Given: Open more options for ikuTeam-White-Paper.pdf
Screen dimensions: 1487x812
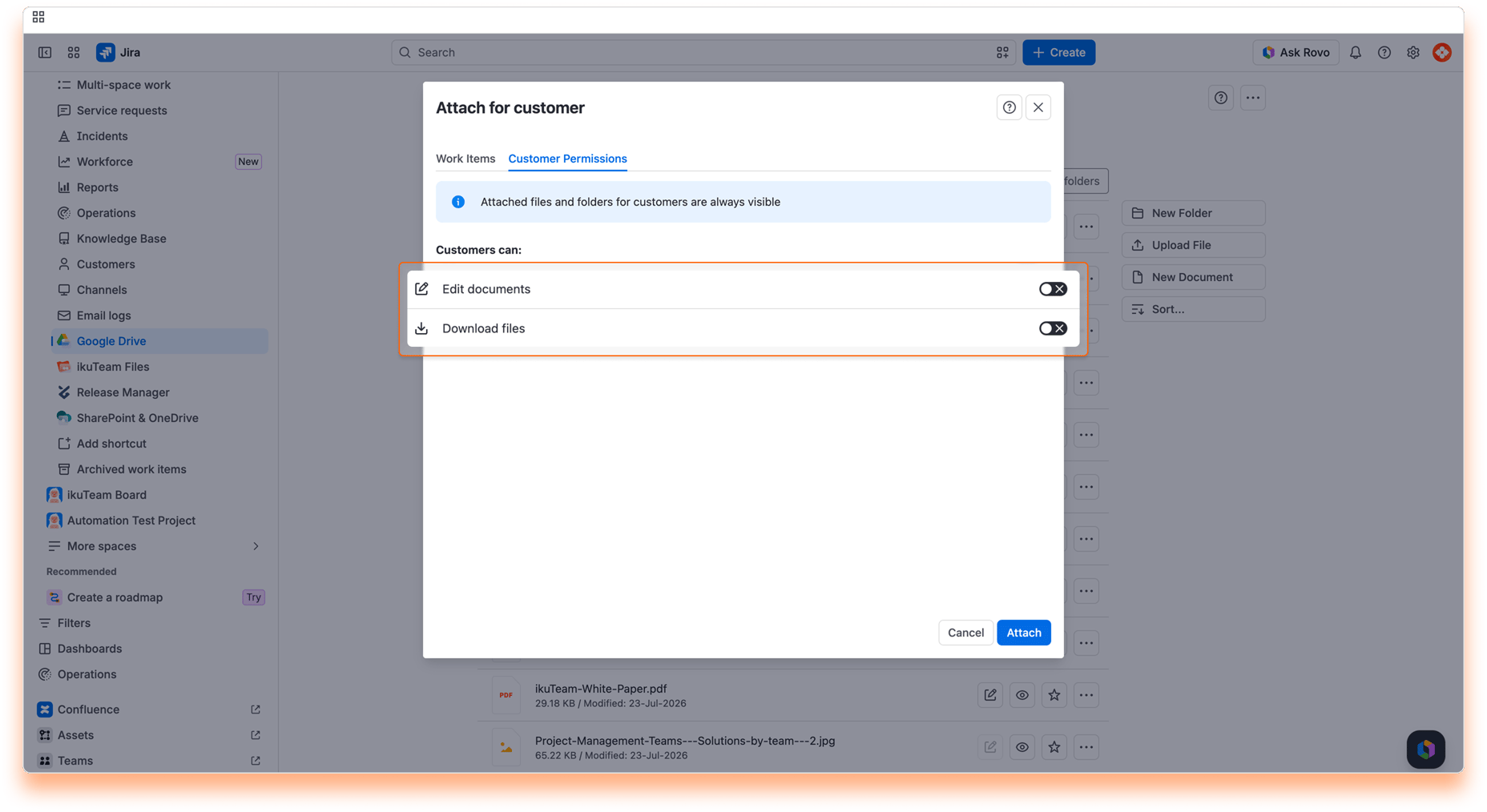Looking at the screenshot, I should pos(1086,695).
